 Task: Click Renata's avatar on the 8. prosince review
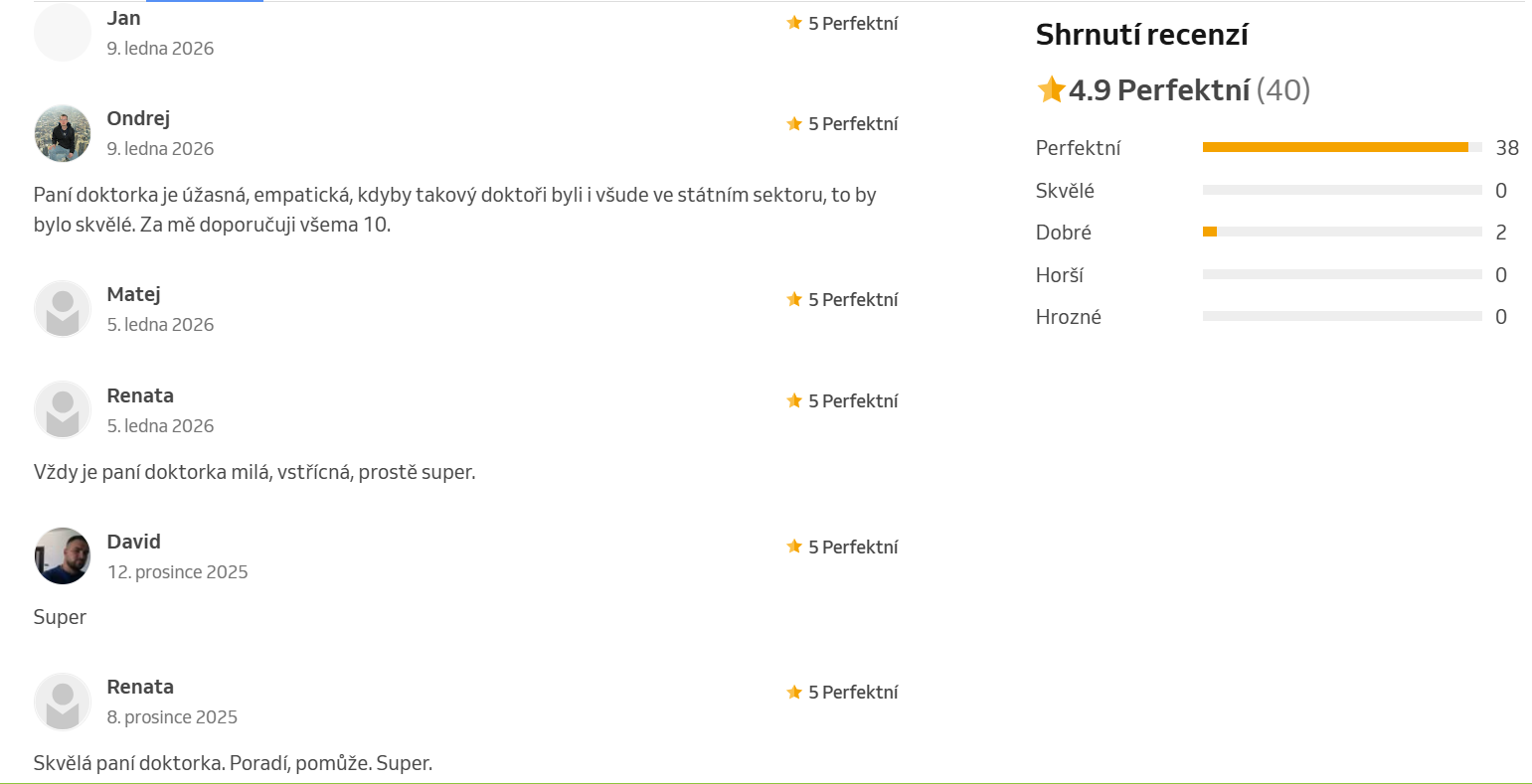[63, 702]
